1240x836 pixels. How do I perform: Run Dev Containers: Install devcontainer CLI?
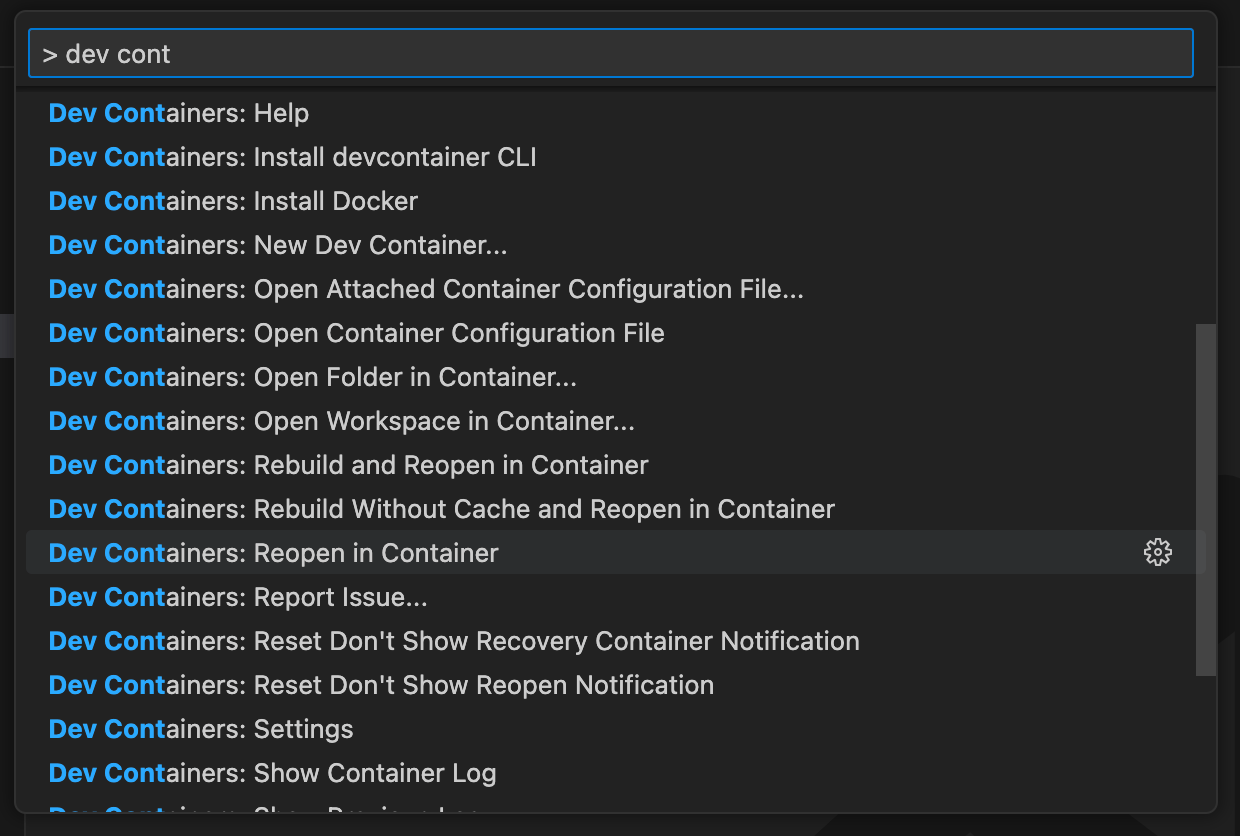point(293,158)
